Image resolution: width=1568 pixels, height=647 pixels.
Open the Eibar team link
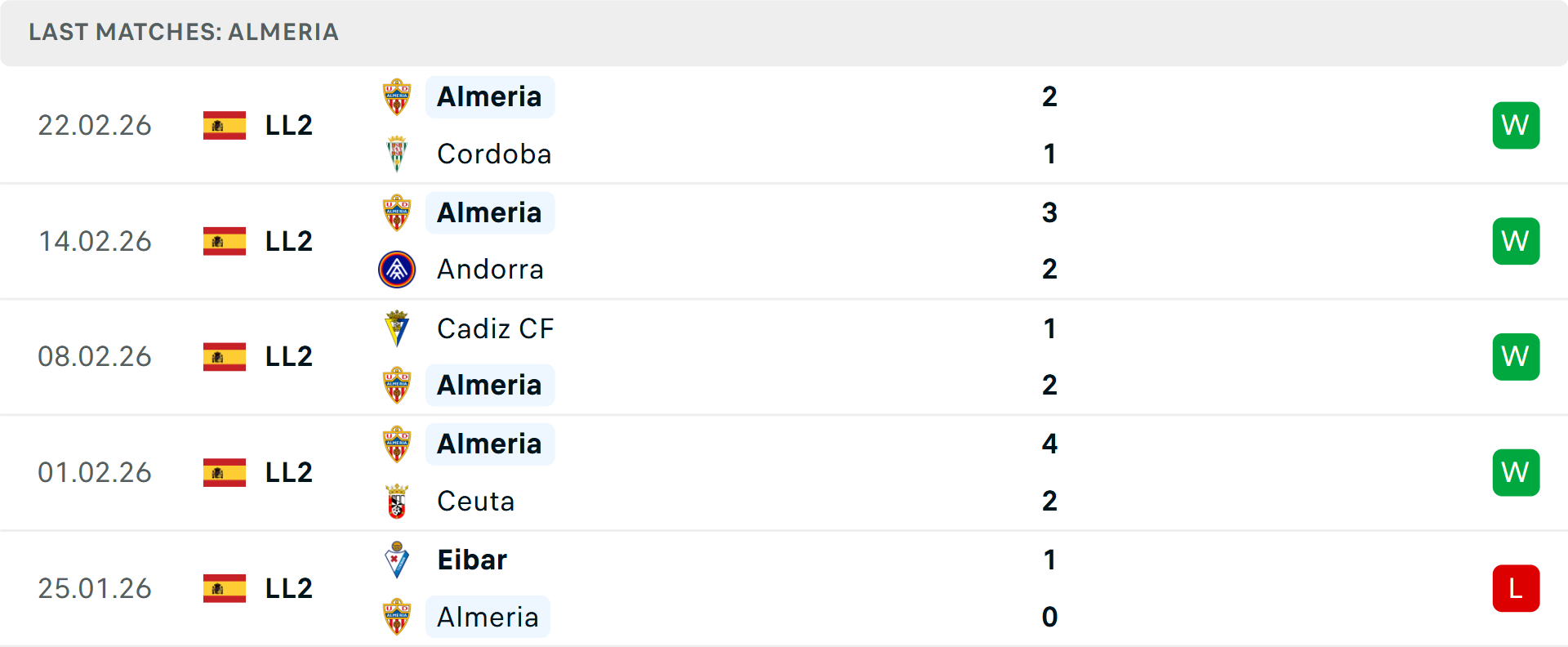(472, 560)
